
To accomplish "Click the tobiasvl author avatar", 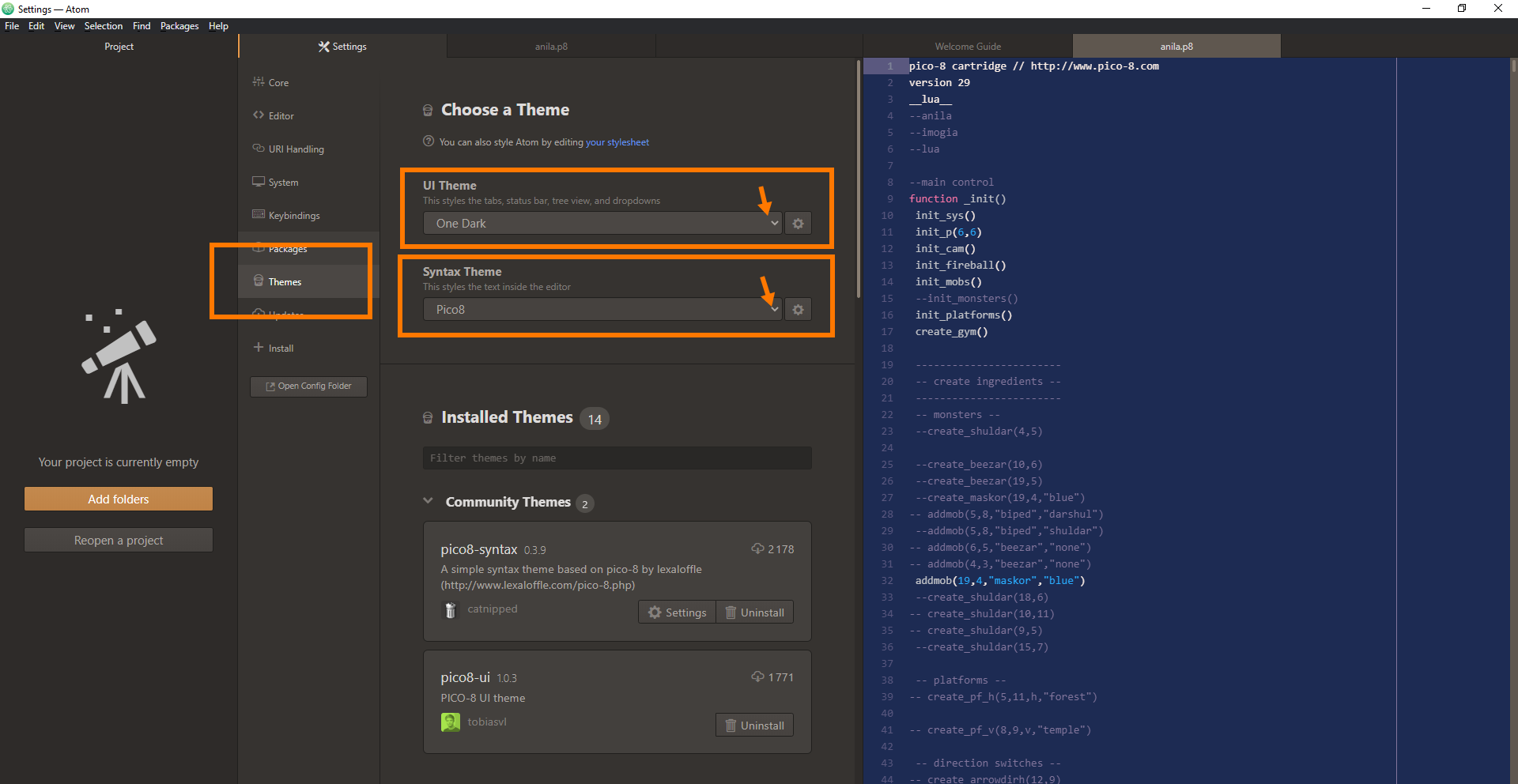I will [x=451, y=722].
